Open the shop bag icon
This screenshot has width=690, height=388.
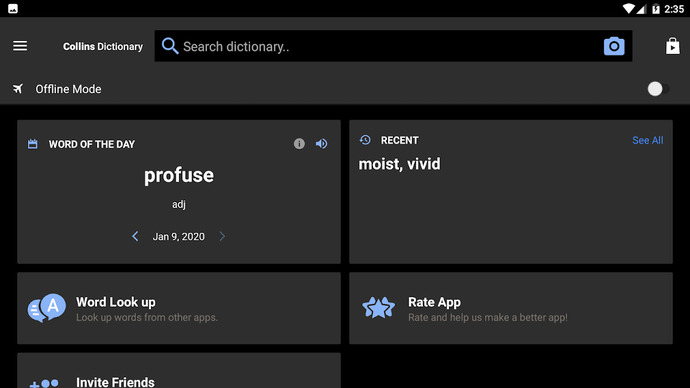click(672, 46)
